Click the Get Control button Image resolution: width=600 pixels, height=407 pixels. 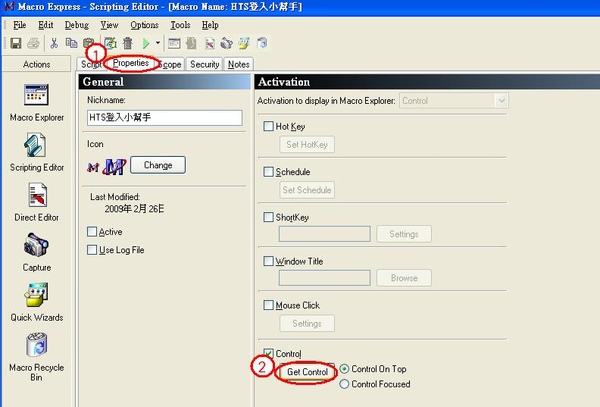307,372
